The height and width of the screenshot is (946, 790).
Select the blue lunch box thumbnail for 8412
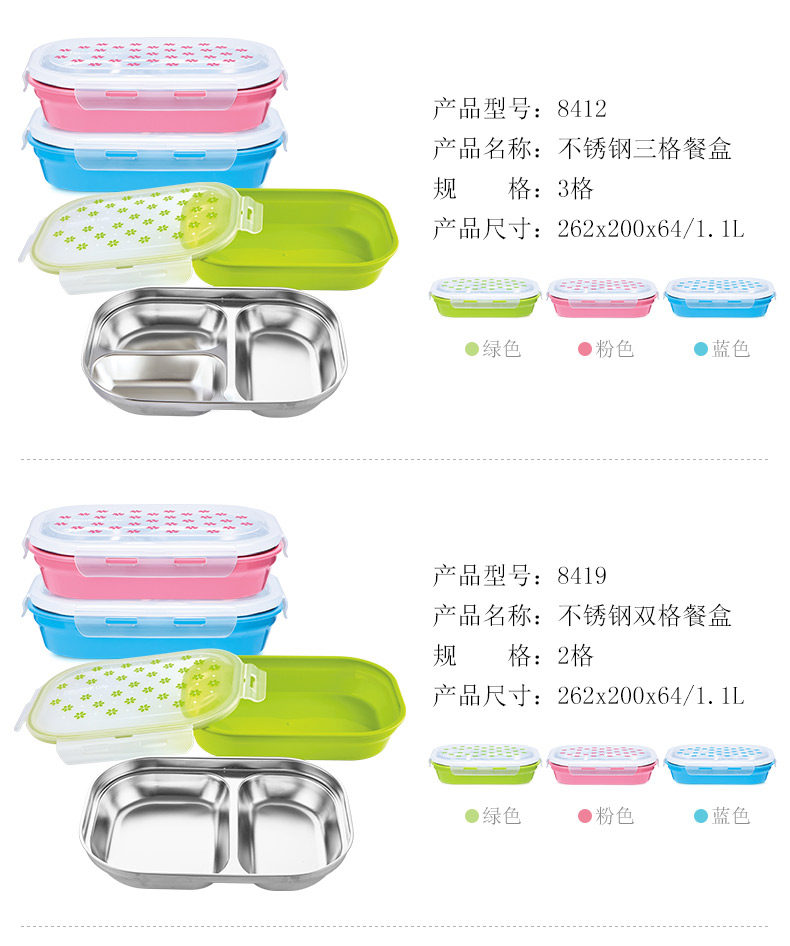point(719,297)
